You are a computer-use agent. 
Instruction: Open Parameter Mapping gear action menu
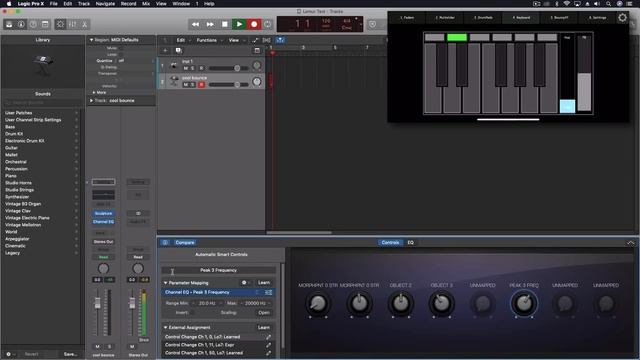(x=244, y=282)
